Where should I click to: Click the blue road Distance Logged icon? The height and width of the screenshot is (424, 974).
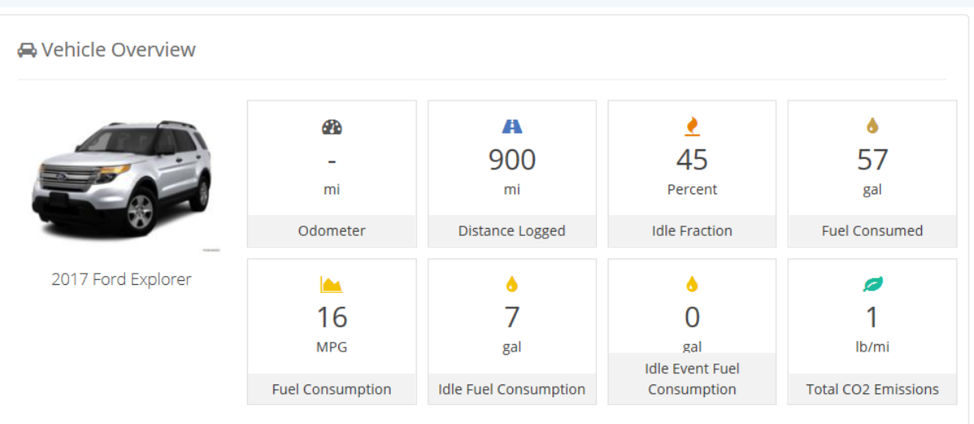[x=512, y=127]
